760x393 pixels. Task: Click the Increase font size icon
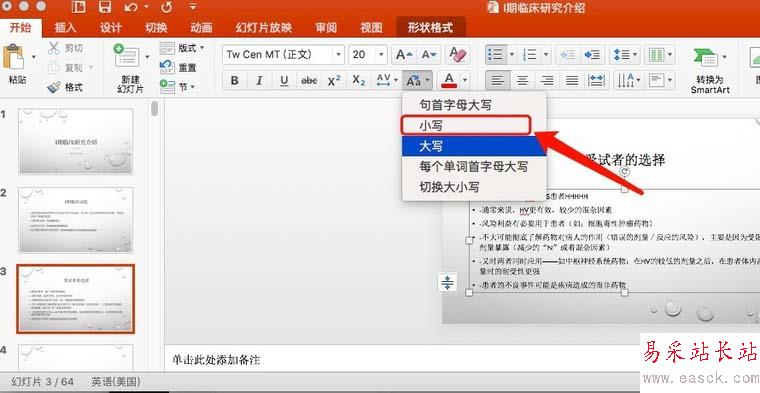coord(404,55)
